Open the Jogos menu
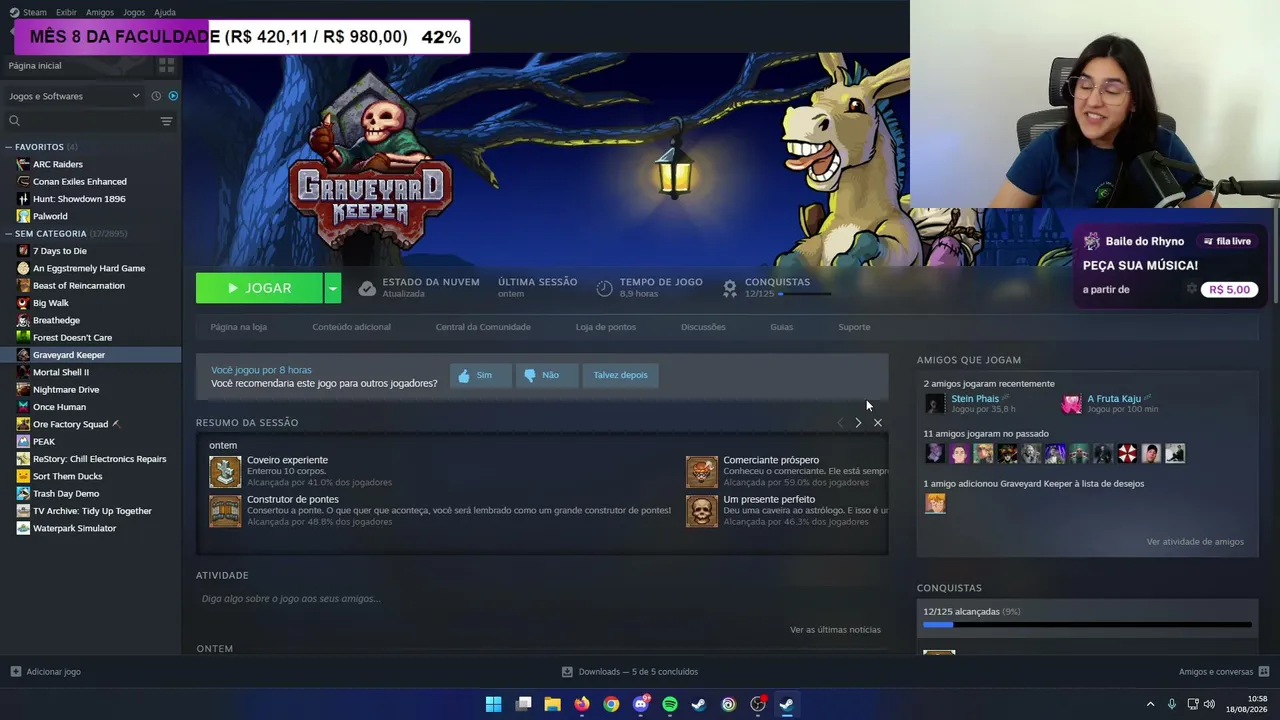The width and height of the screenshot is (1280, 720). click(x=134, y=12)
